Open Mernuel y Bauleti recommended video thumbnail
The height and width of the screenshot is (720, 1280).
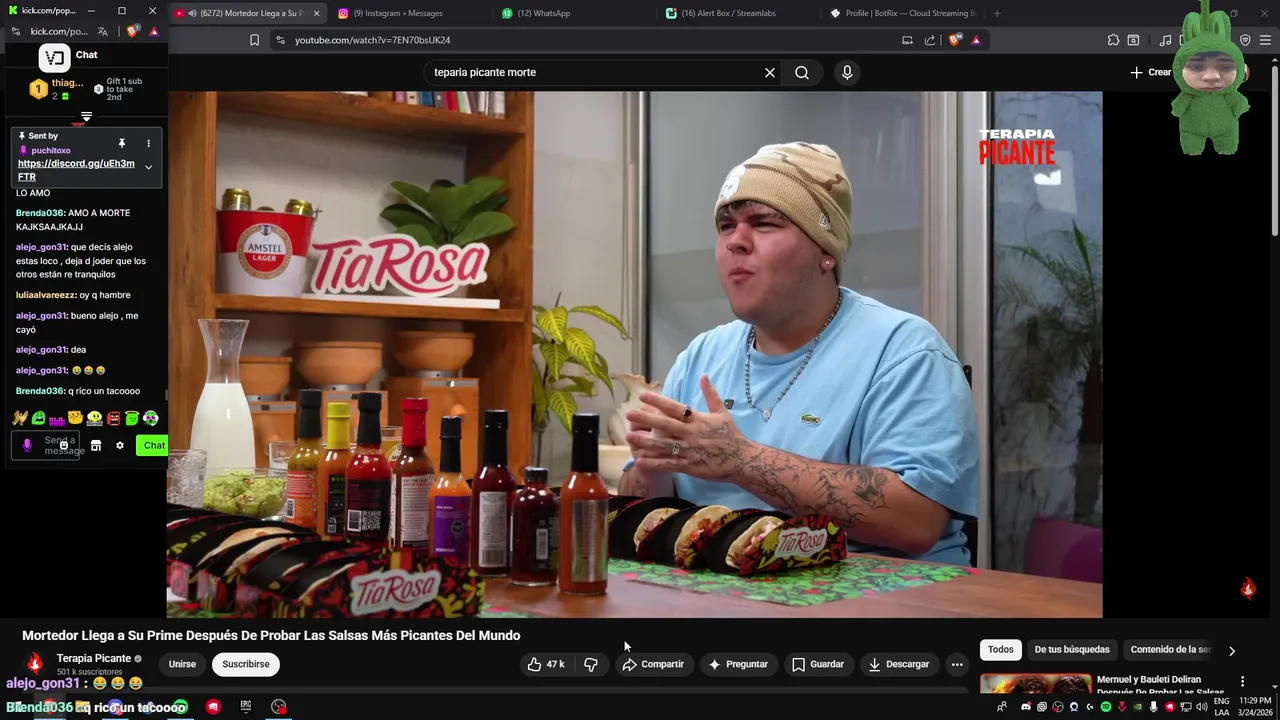tap(1036, 684)
